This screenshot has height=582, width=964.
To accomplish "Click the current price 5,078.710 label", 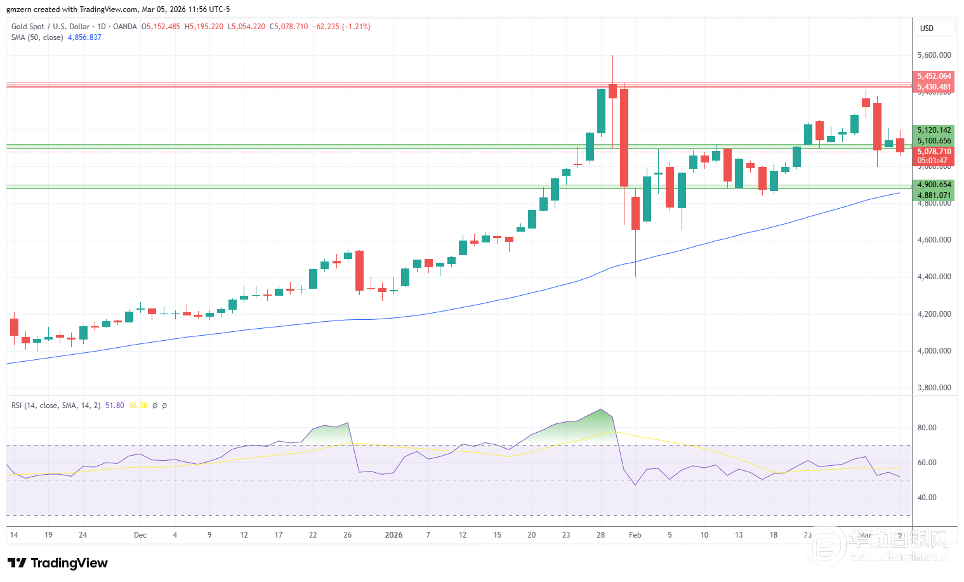I will coord(933,151).
